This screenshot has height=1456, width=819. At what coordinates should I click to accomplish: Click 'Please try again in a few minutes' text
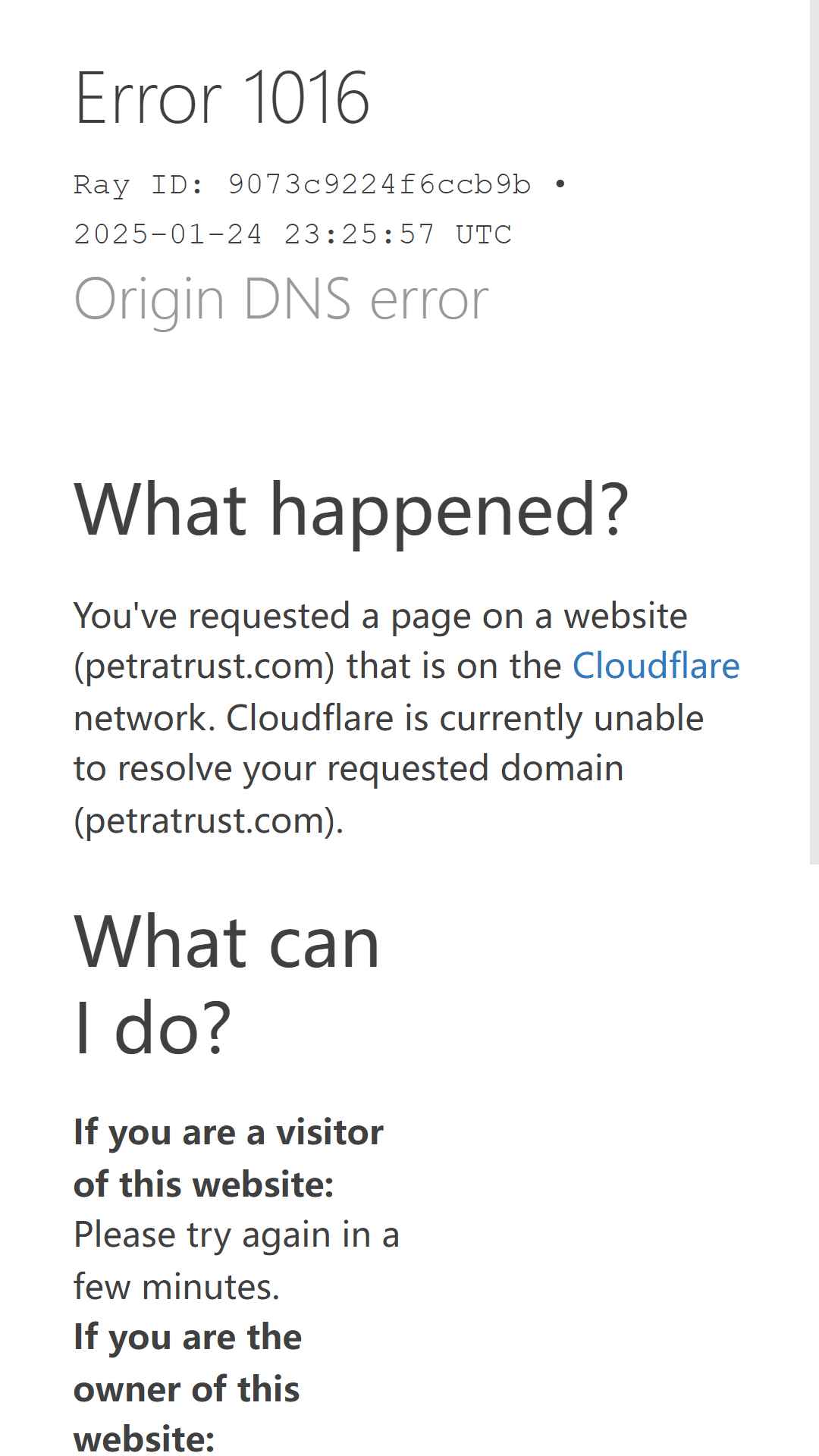point(236,1261)
